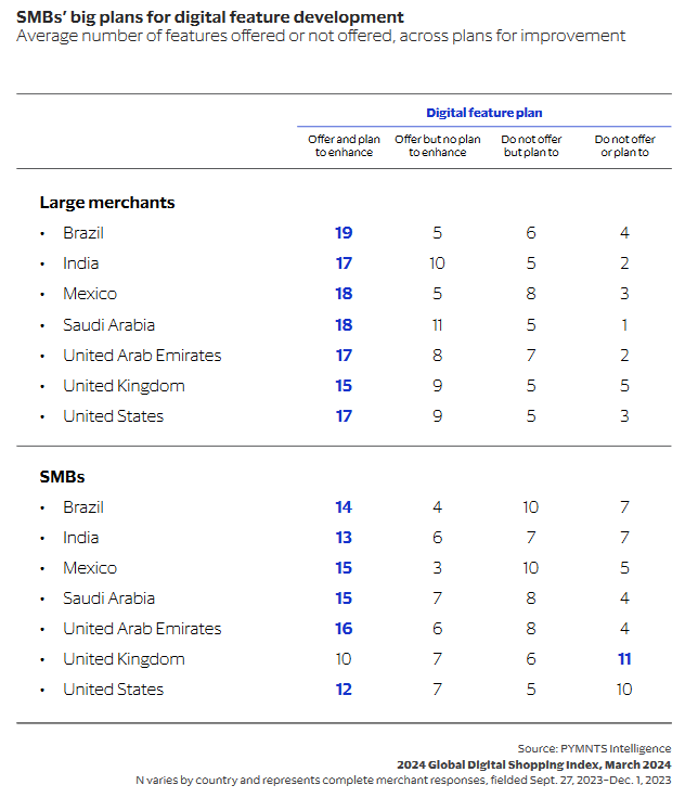Click the bold value 19 for Brazil

[x=343, y=233]
